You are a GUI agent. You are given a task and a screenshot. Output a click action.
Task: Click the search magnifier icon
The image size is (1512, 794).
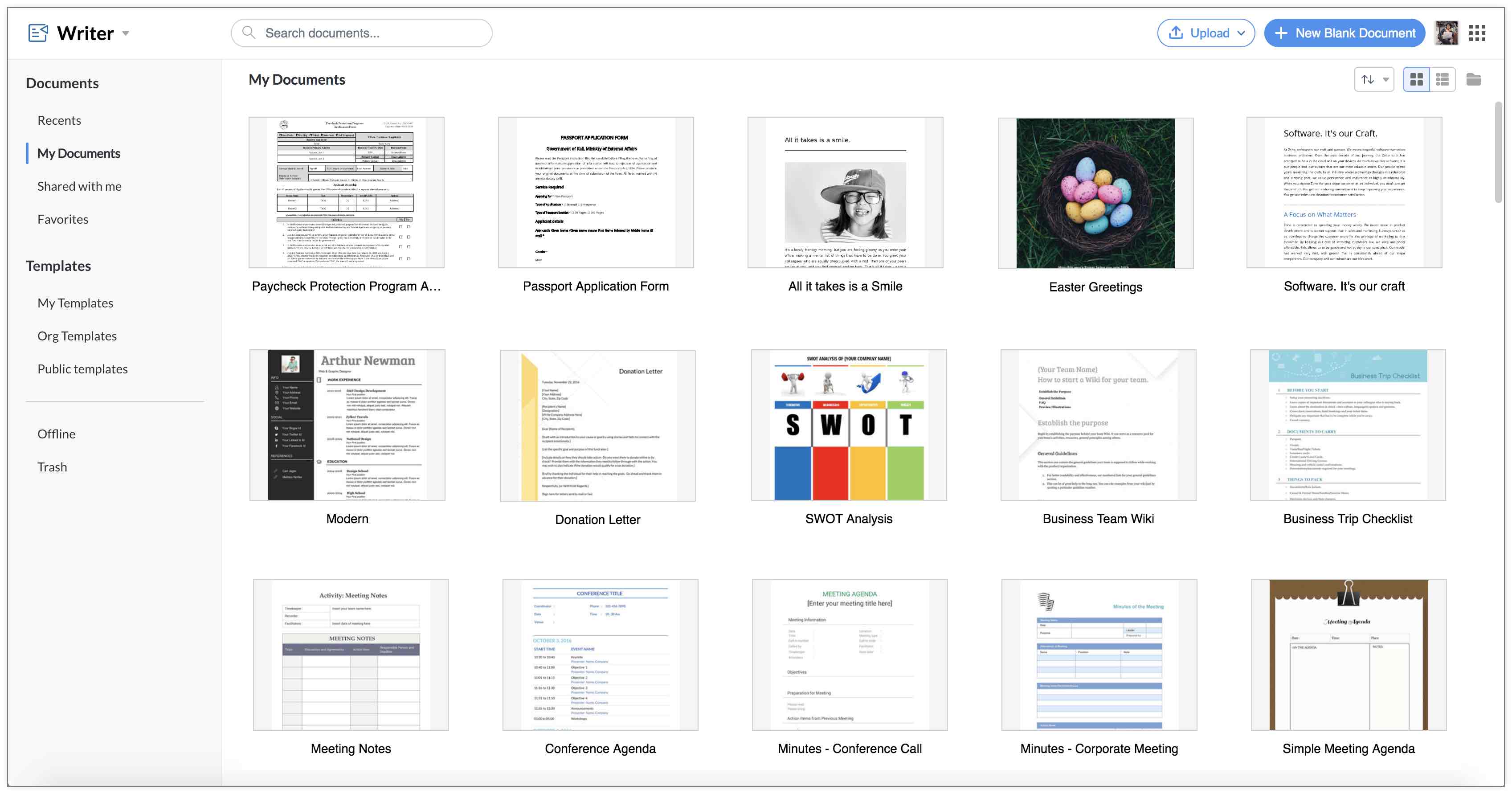point(249,33)
